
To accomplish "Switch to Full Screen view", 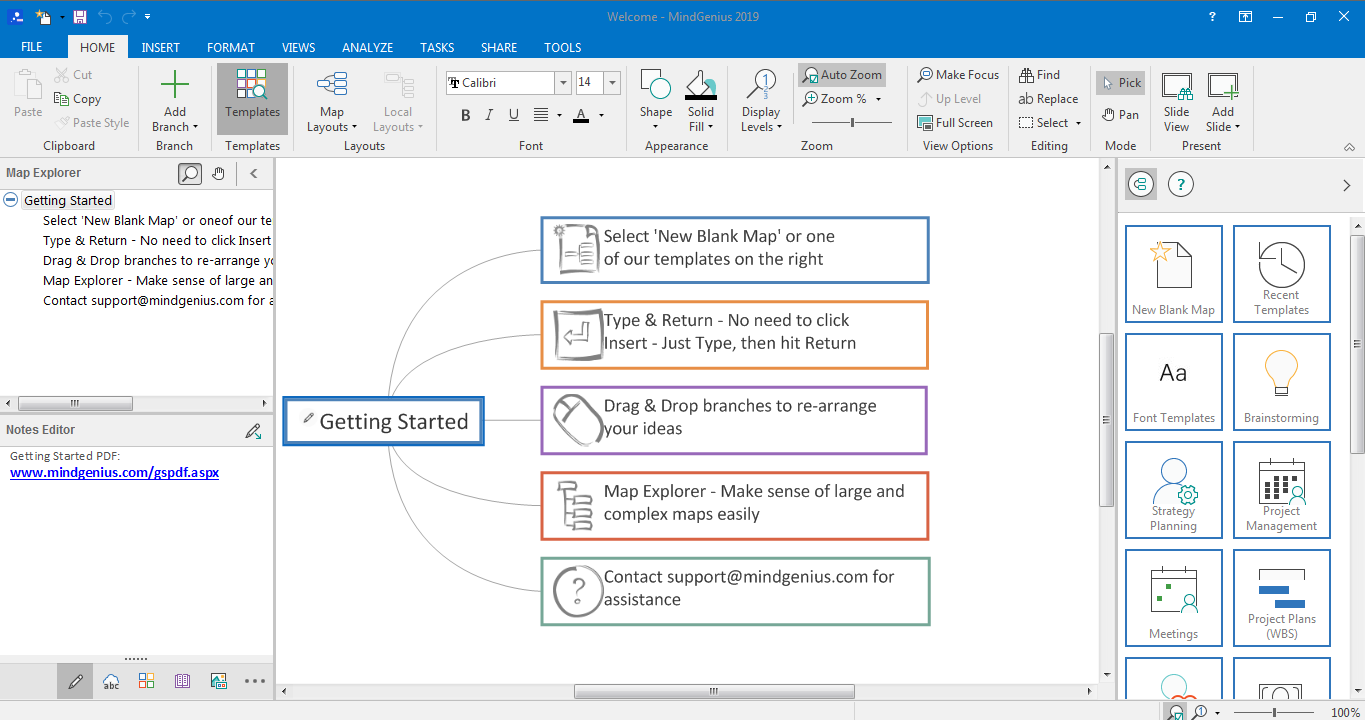I will point(955,123).
